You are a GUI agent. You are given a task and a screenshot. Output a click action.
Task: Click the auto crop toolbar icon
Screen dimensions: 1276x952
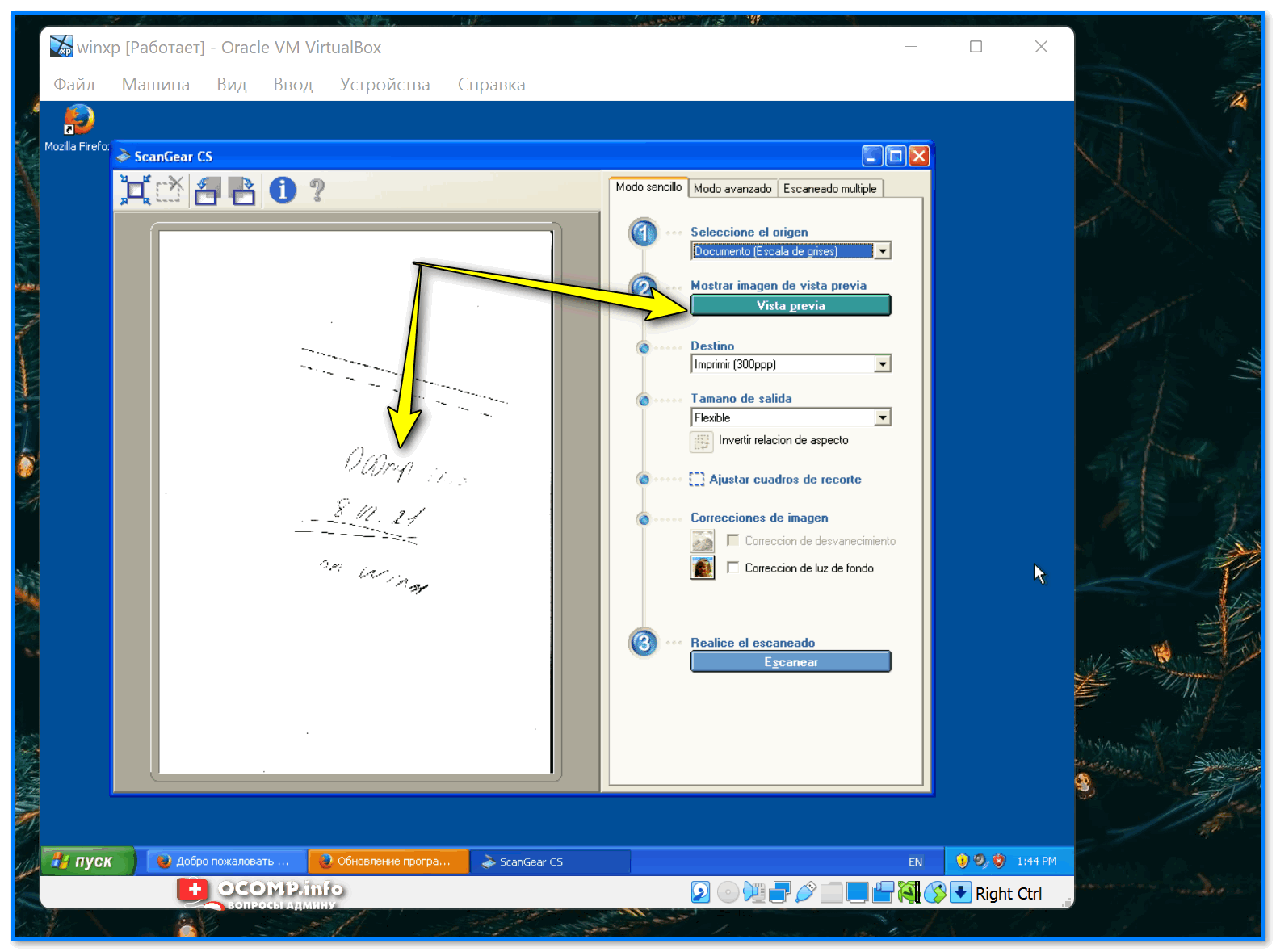135,191
